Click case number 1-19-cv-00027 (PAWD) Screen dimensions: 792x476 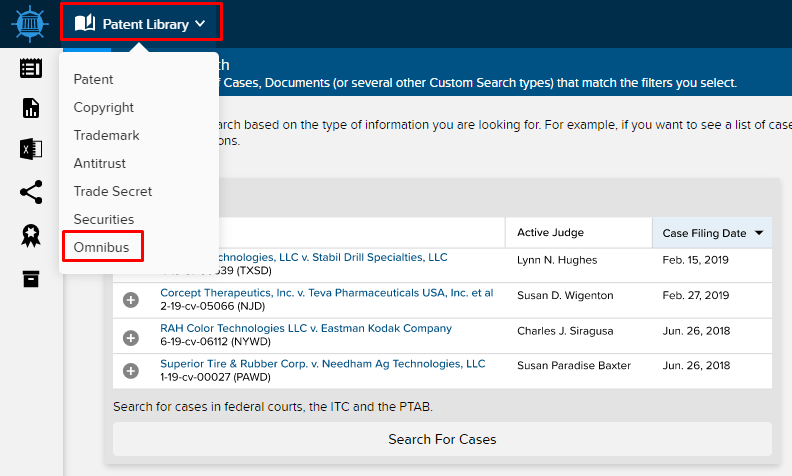216,377
